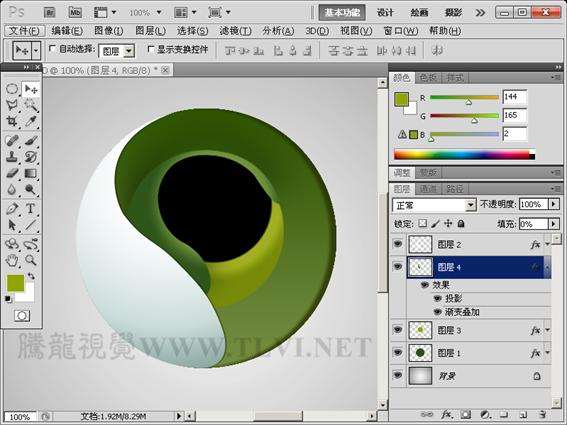Image resolution: width=567 pixels, height=425 pixels.
Task: Delete layer with trash icon
Action: tap(542, 414)
